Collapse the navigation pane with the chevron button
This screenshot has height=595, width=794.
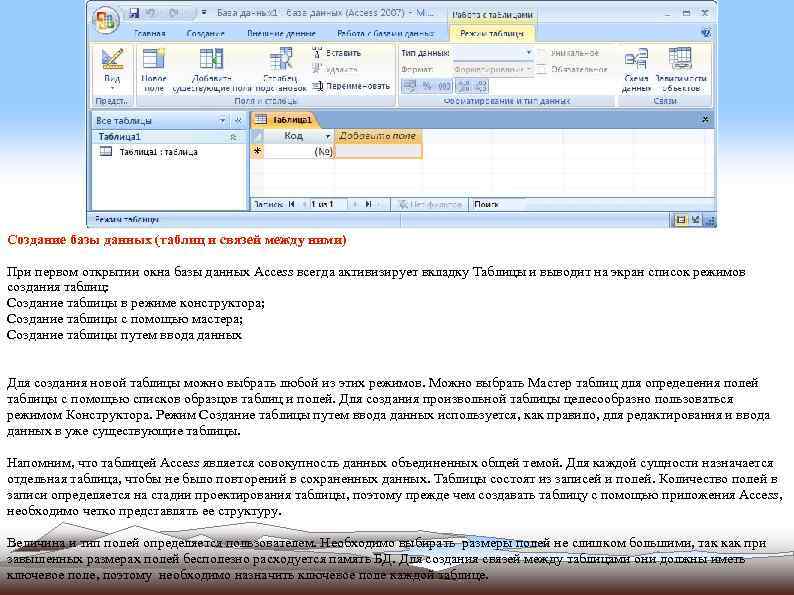238,121
